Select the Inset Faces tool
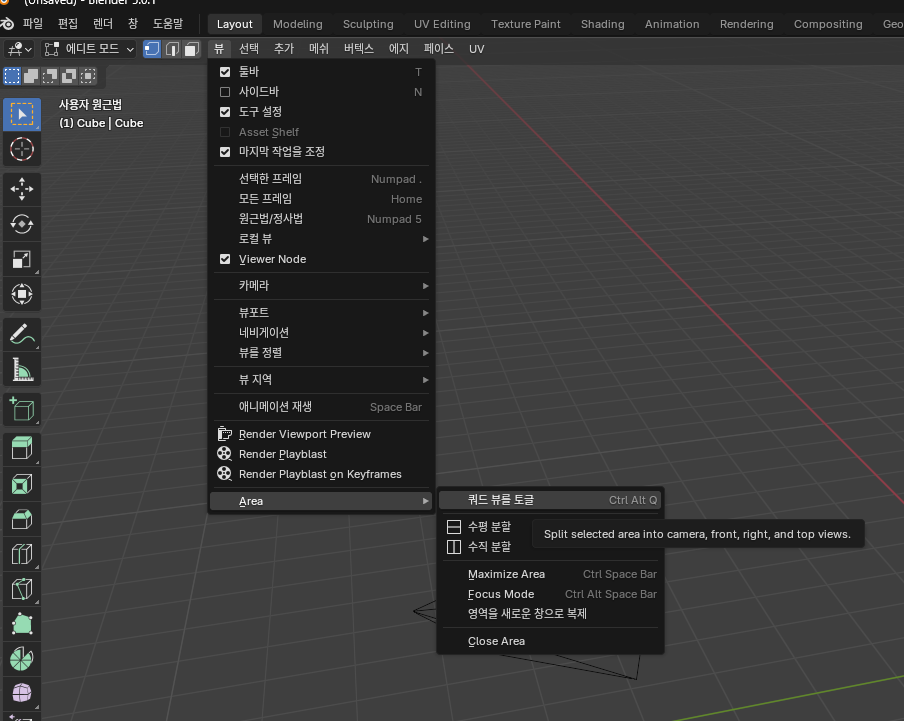The width and height of the screenshot is (904, 721). coord(22,484)
